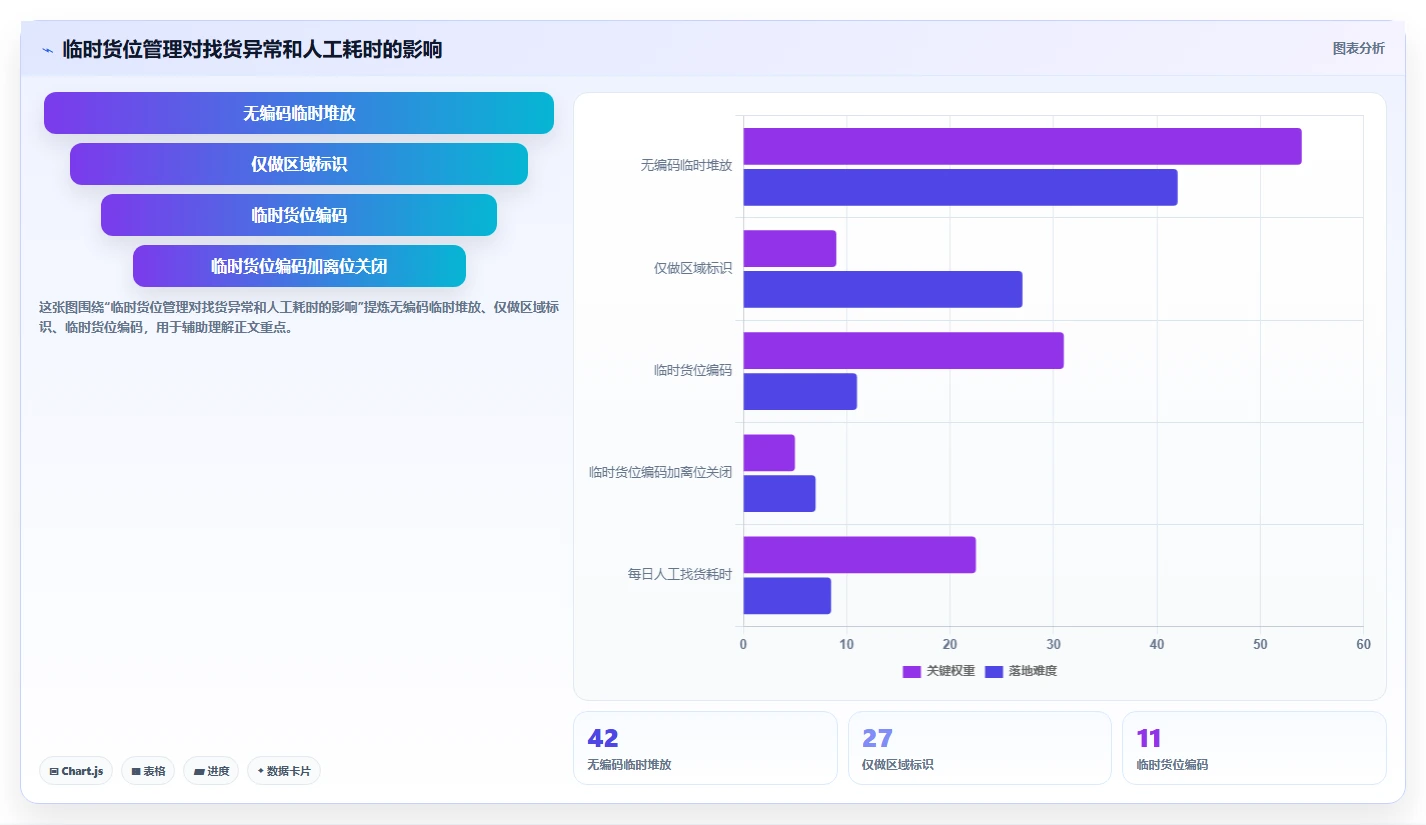Click 临时货位编码 caption in the stat card
The height and width of the screenshot is (825, 1426).
click(x=1172, y=765)
